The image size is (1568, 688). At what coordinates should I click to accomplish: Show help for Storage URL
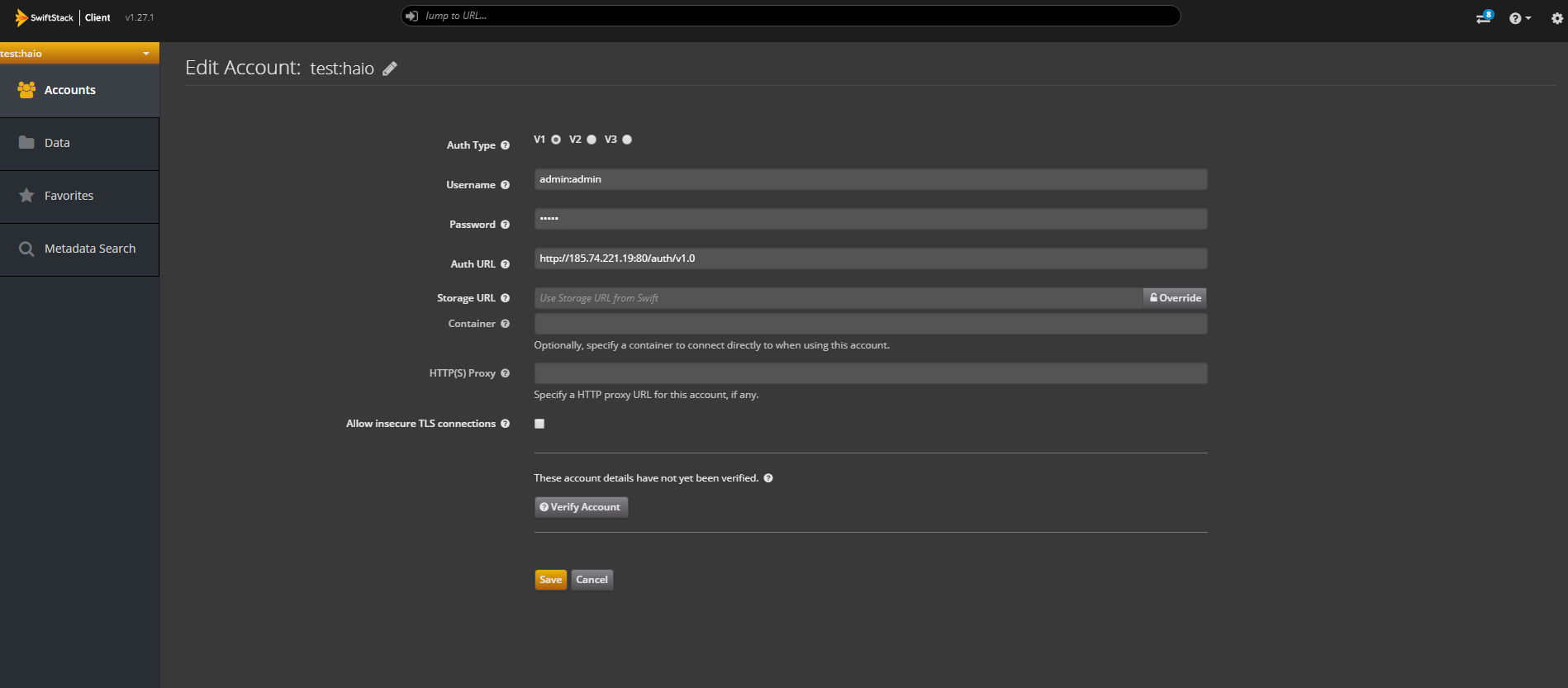coord(505,298)
